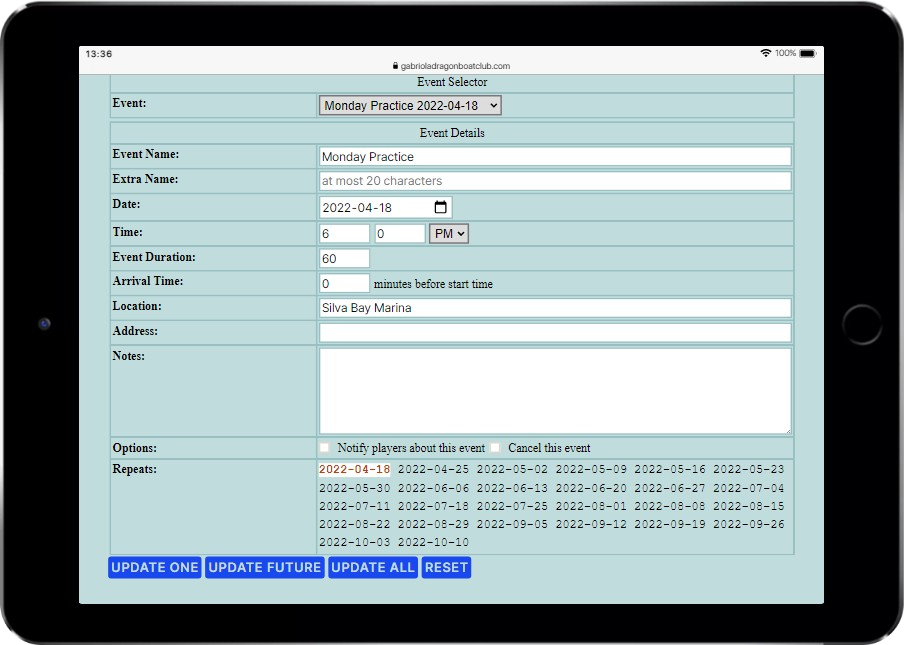This screenshot has width=904, height=645.
Task: Click the UPDATE FUTURE button
Action: (265, 567)
